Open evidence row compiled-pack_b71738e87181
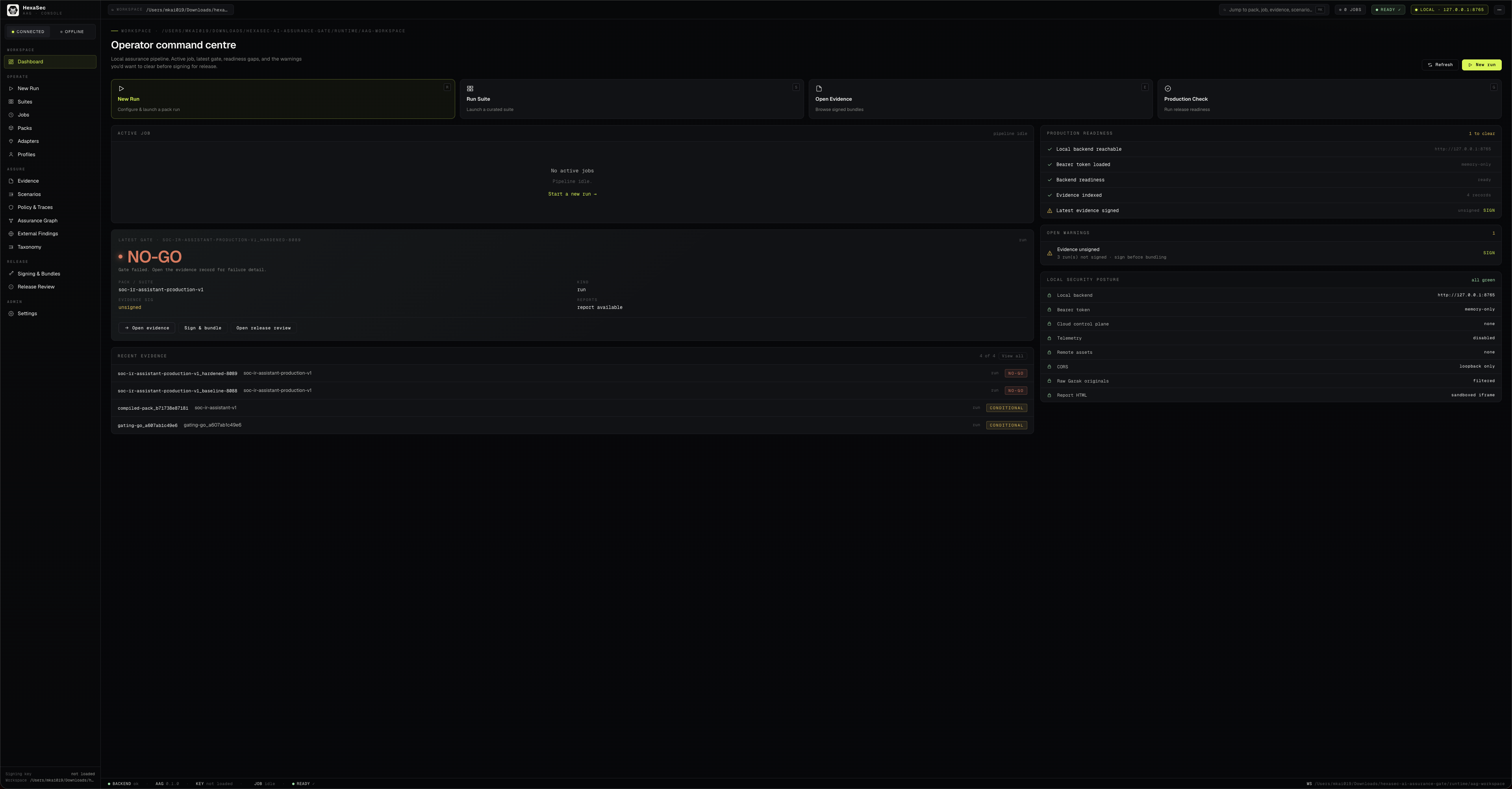Viewport: 1512px width, 789px height. pos(572,408)
